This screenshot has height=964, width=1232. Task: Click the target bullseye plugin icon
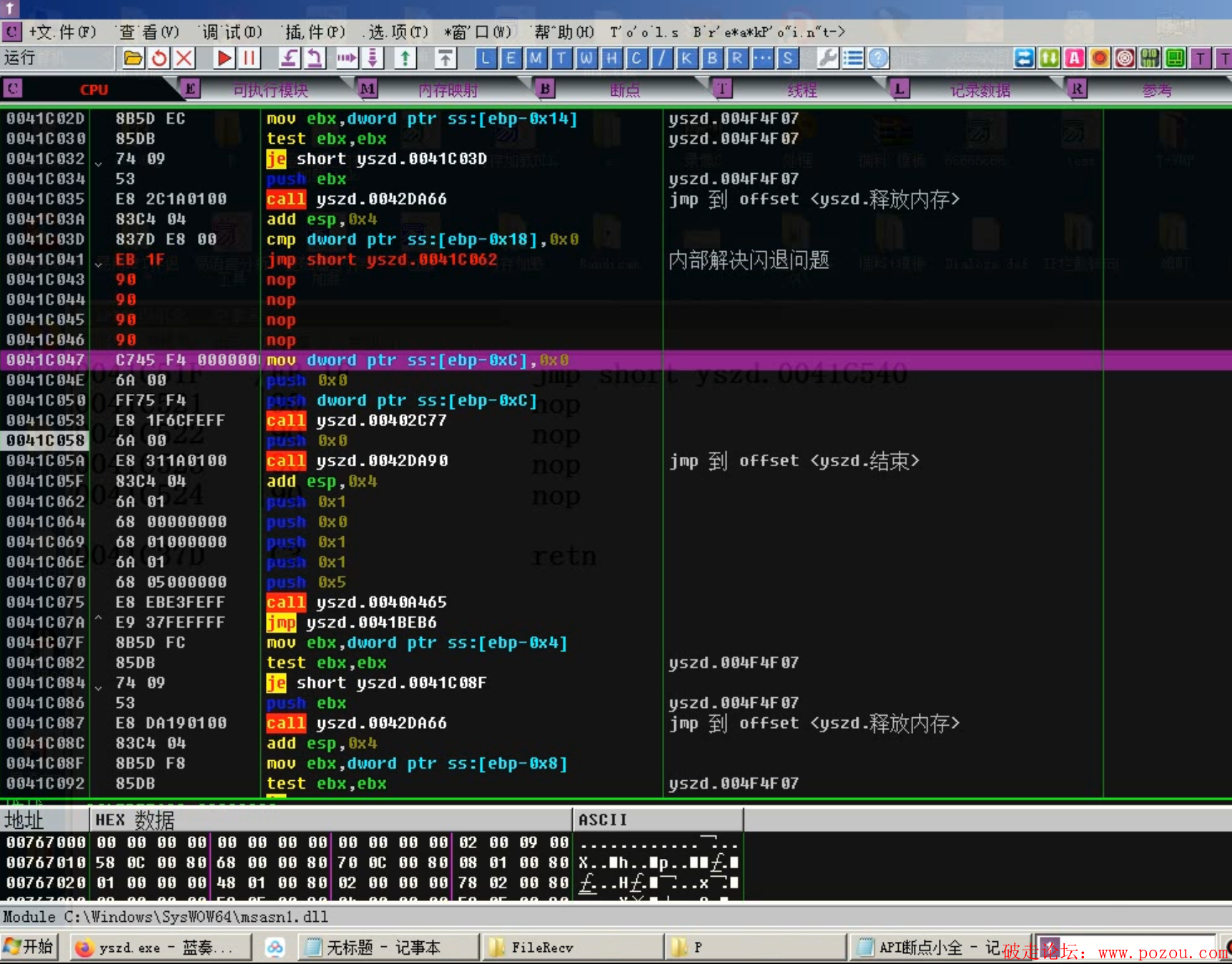pos(1125,58)
